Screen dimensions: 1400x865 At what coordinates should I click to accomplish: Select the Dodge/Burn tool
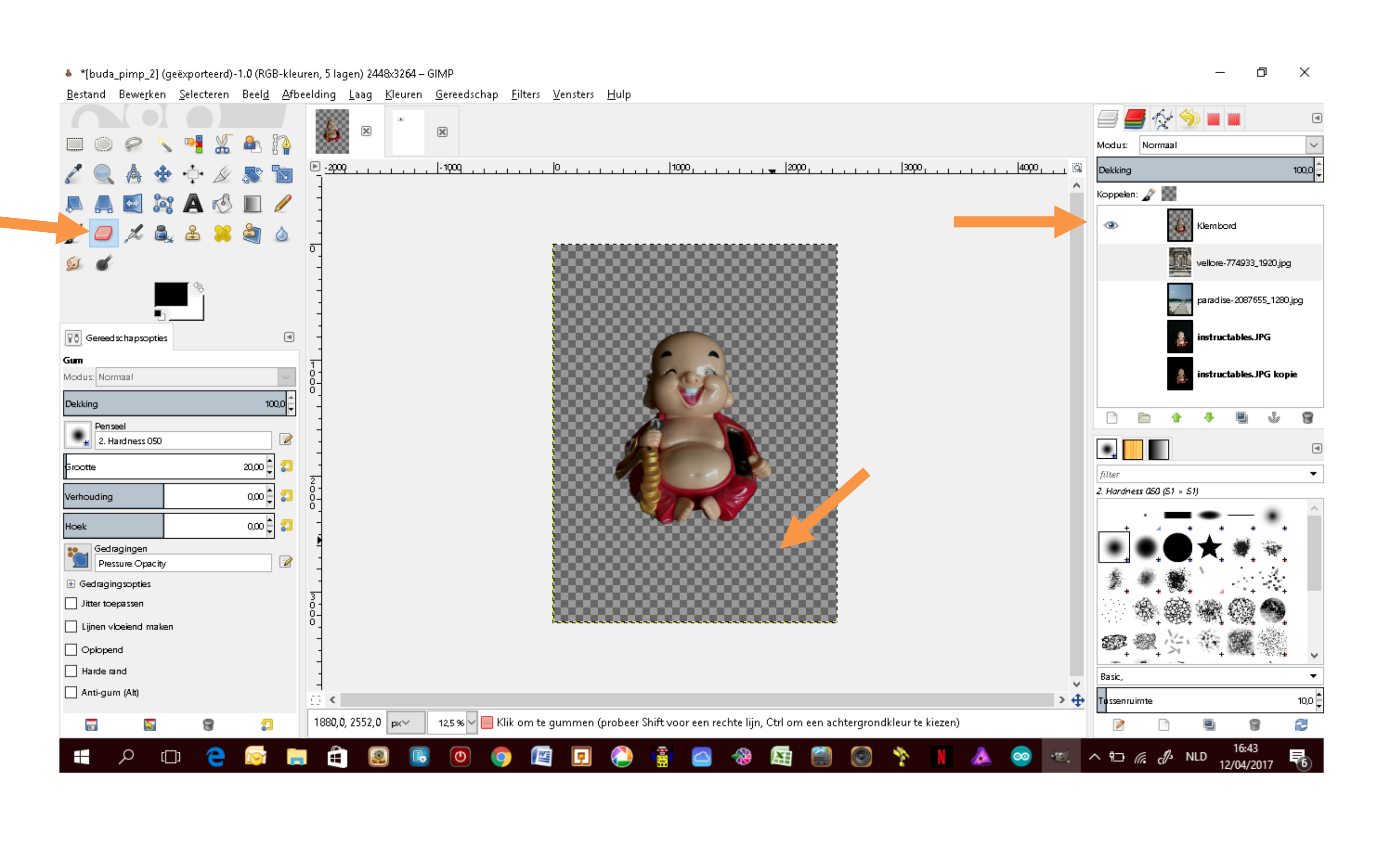point(103,263)
